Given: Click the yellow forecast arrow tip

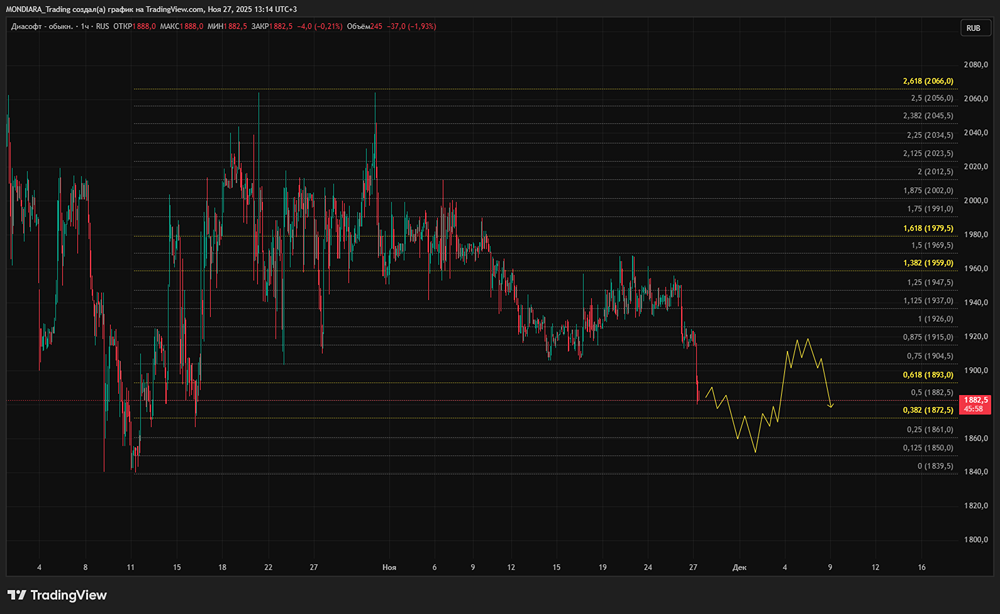Looking at the screenshot, I should 831,406.
